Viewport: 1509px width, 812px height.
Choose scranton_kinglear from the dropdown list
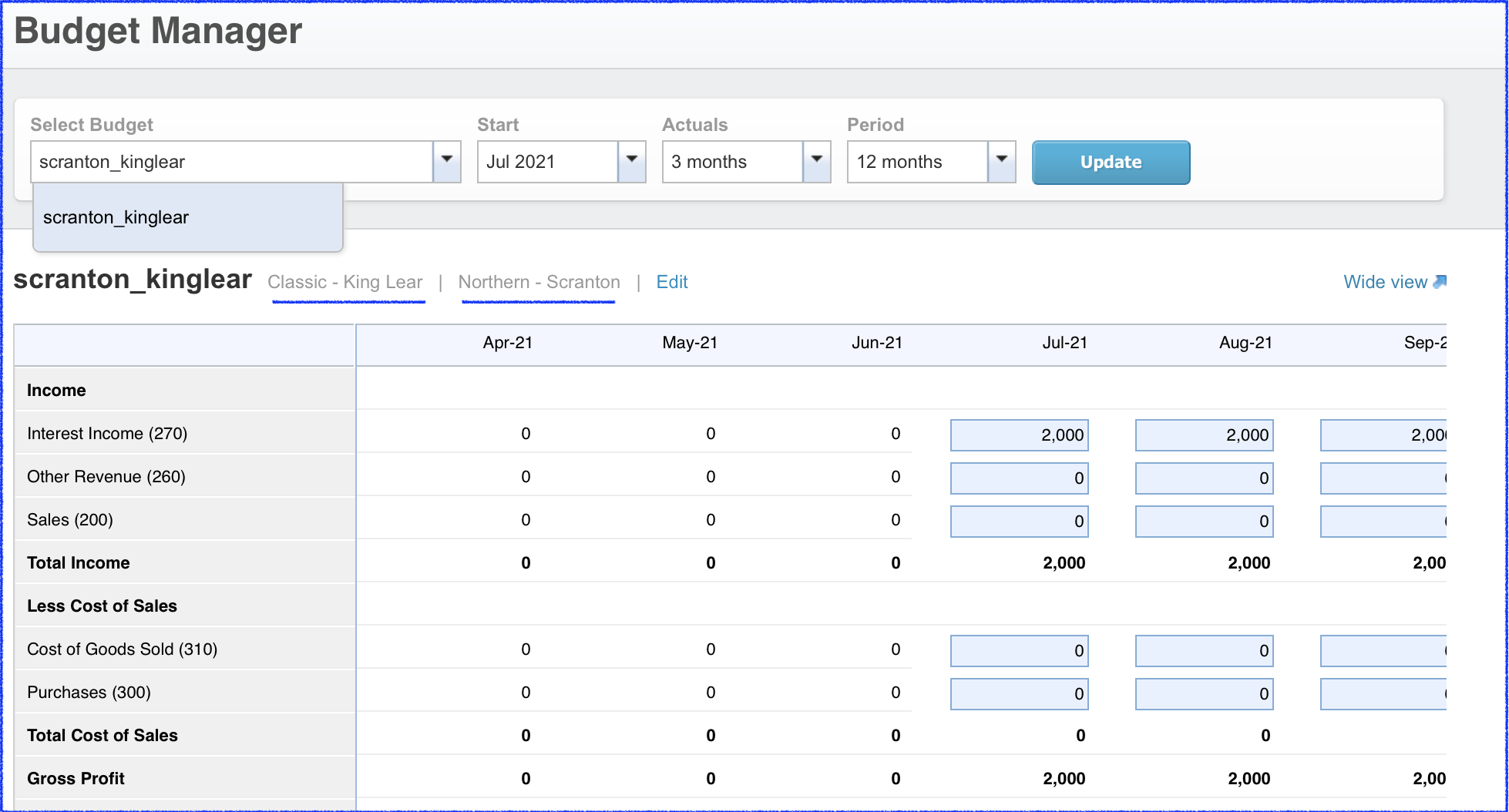(x=116, y=217)
